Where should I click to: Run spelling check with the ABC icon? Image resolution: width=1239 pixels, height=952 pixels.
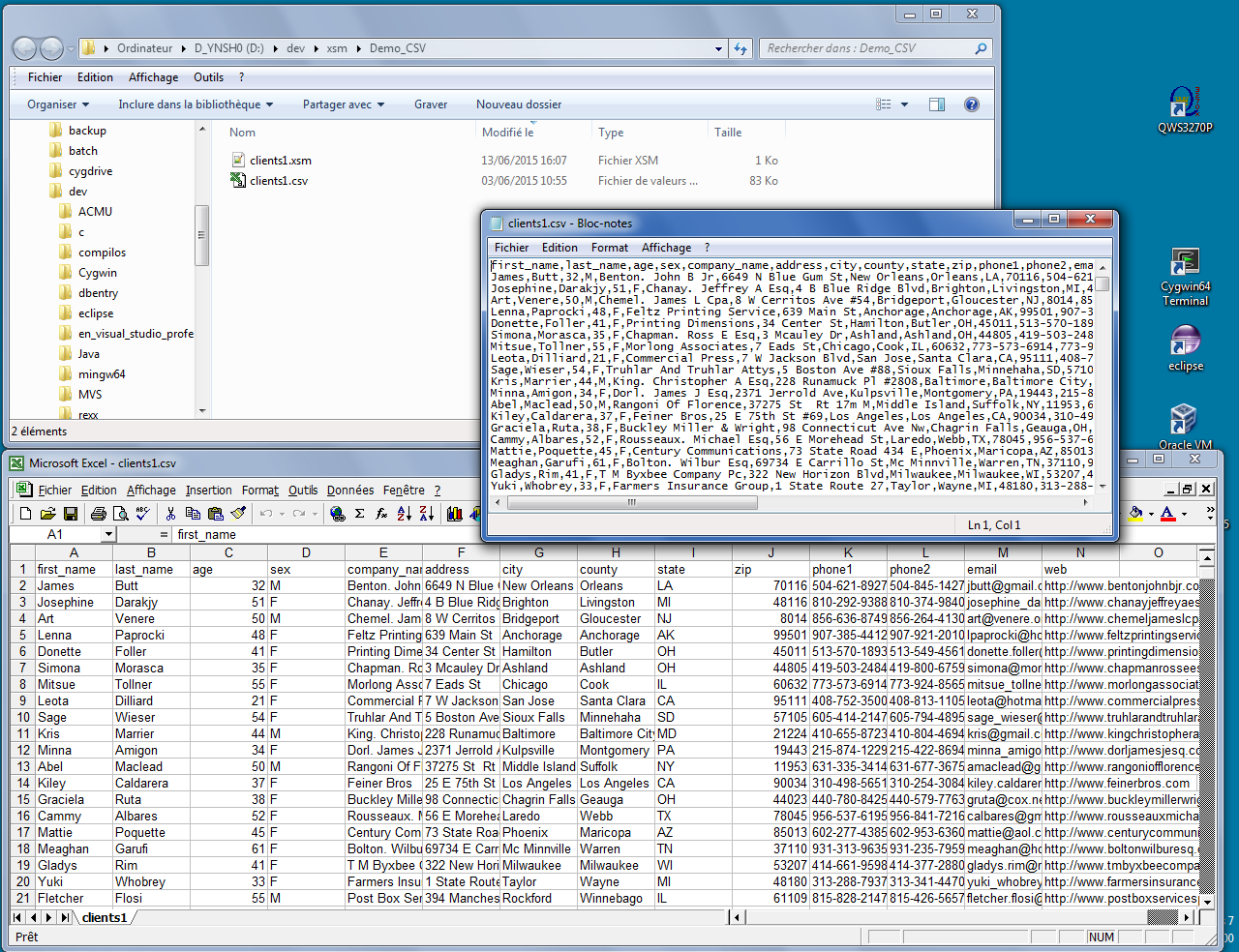[142, 514]
